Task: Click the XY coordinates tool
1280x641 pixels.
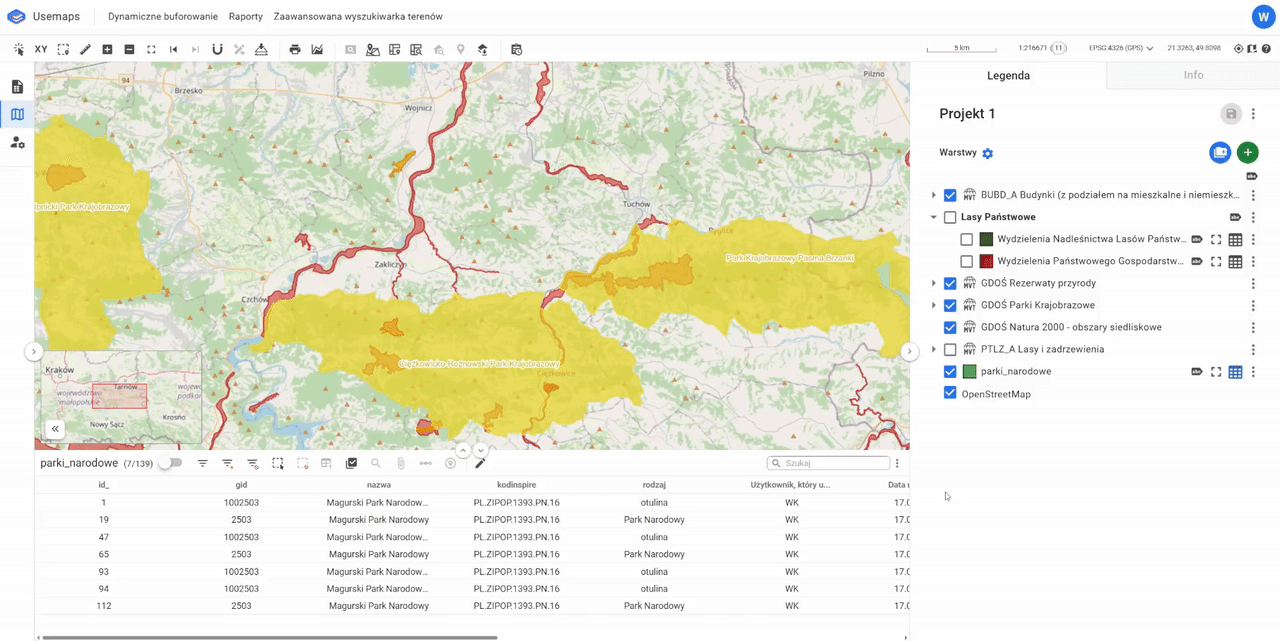Action: coord(41,49)
